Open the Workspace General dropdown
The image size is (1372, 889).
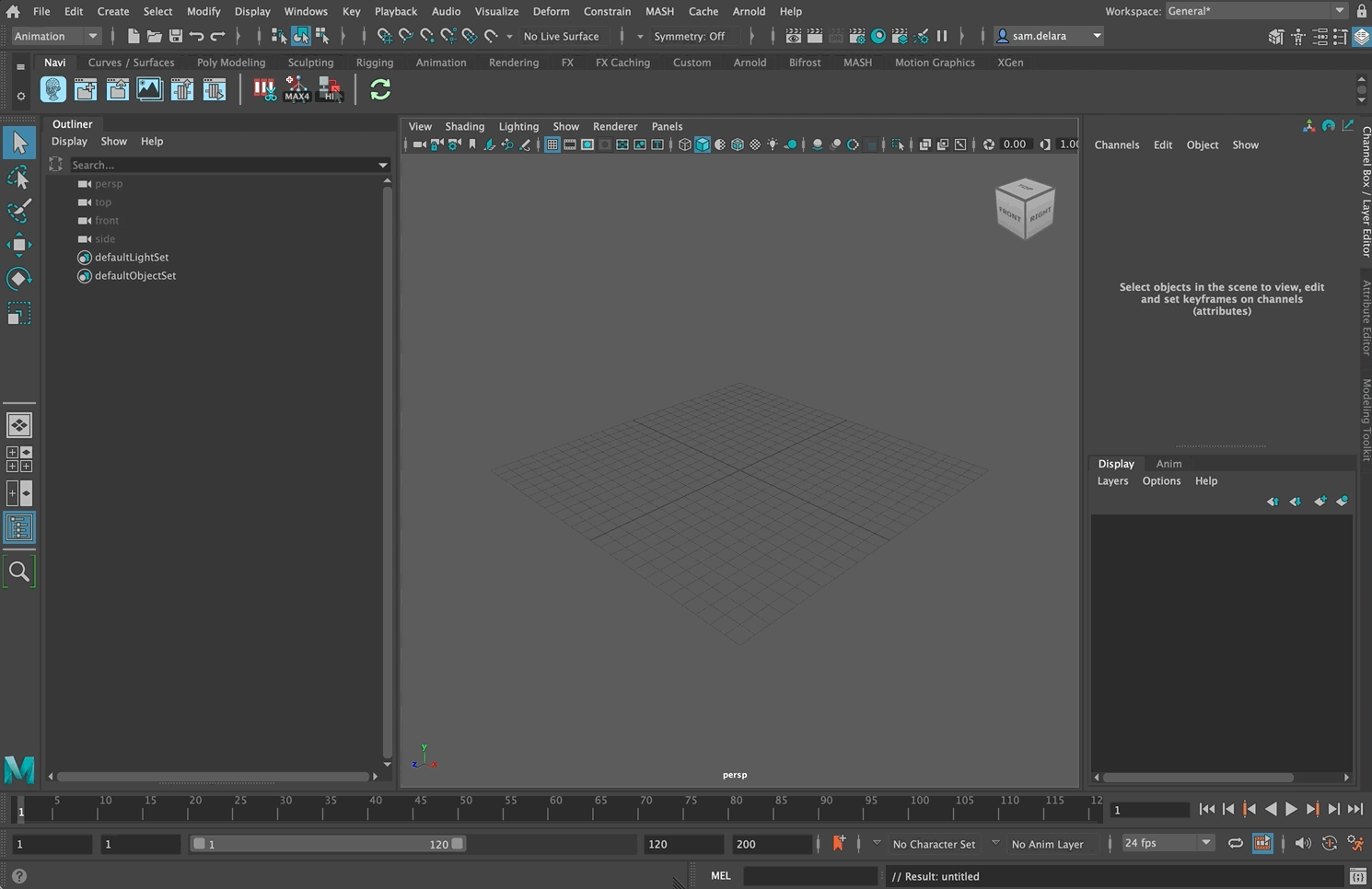[x=1256, y=11]
